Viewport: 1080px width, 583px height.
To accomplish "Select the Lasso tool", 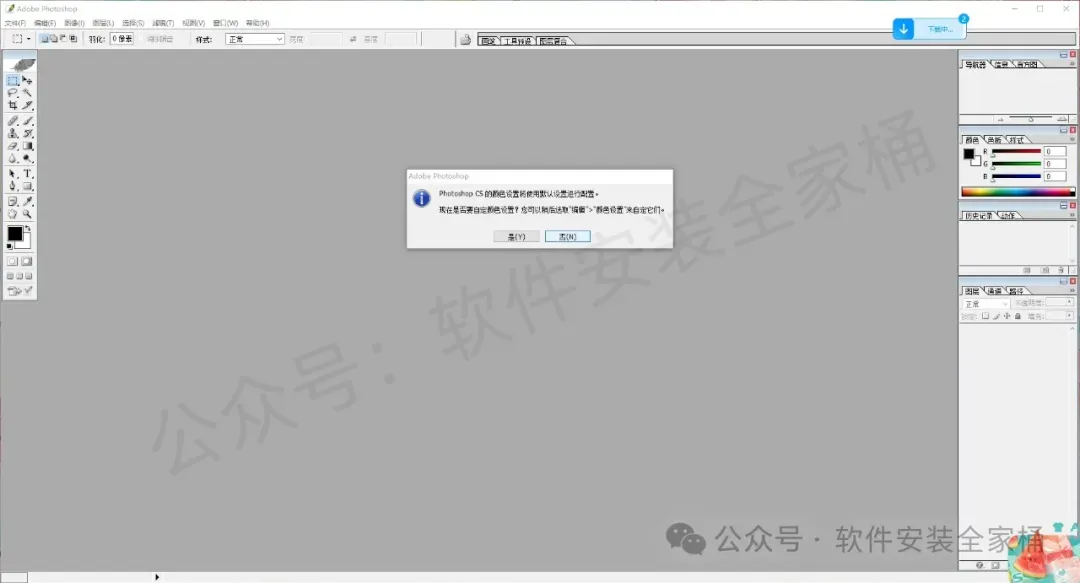I will 12,92.
